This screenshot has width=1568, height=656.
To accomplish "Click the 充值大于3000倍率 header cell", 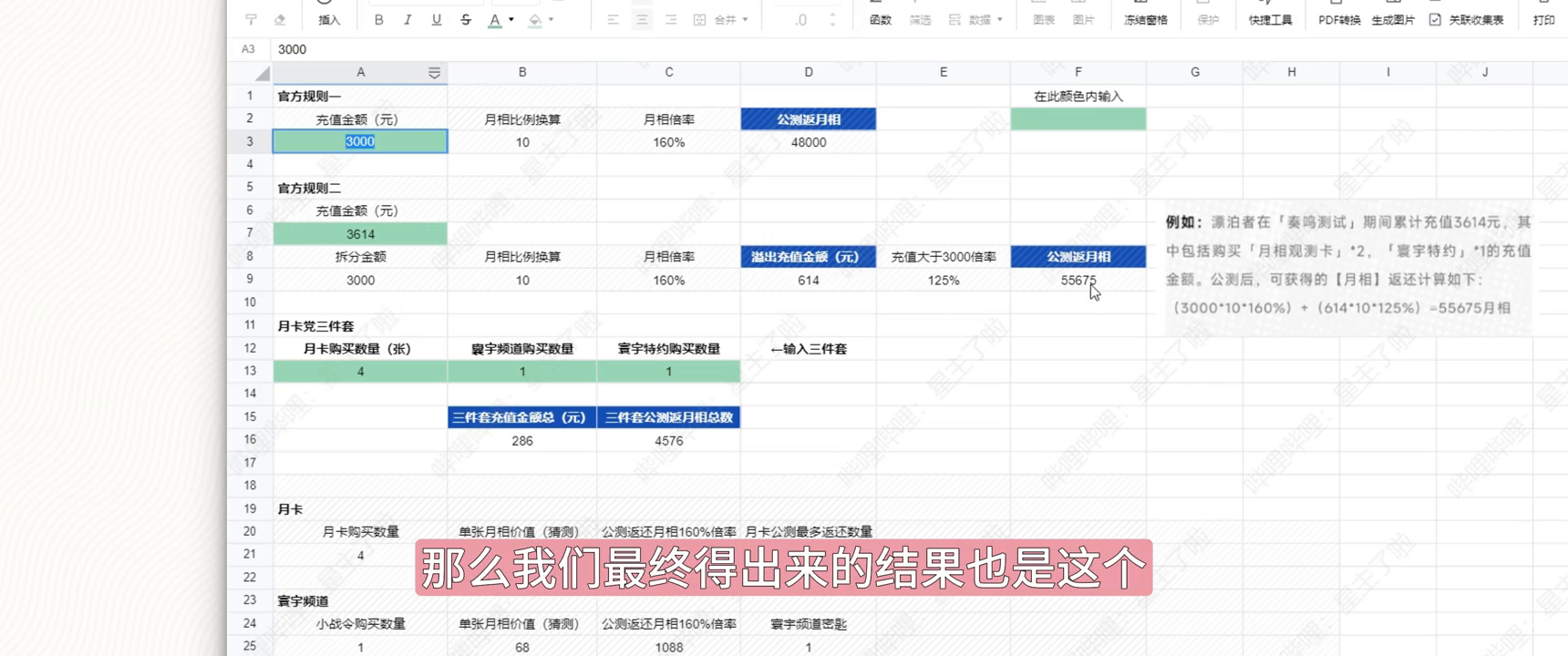I will tap(944, 257).
